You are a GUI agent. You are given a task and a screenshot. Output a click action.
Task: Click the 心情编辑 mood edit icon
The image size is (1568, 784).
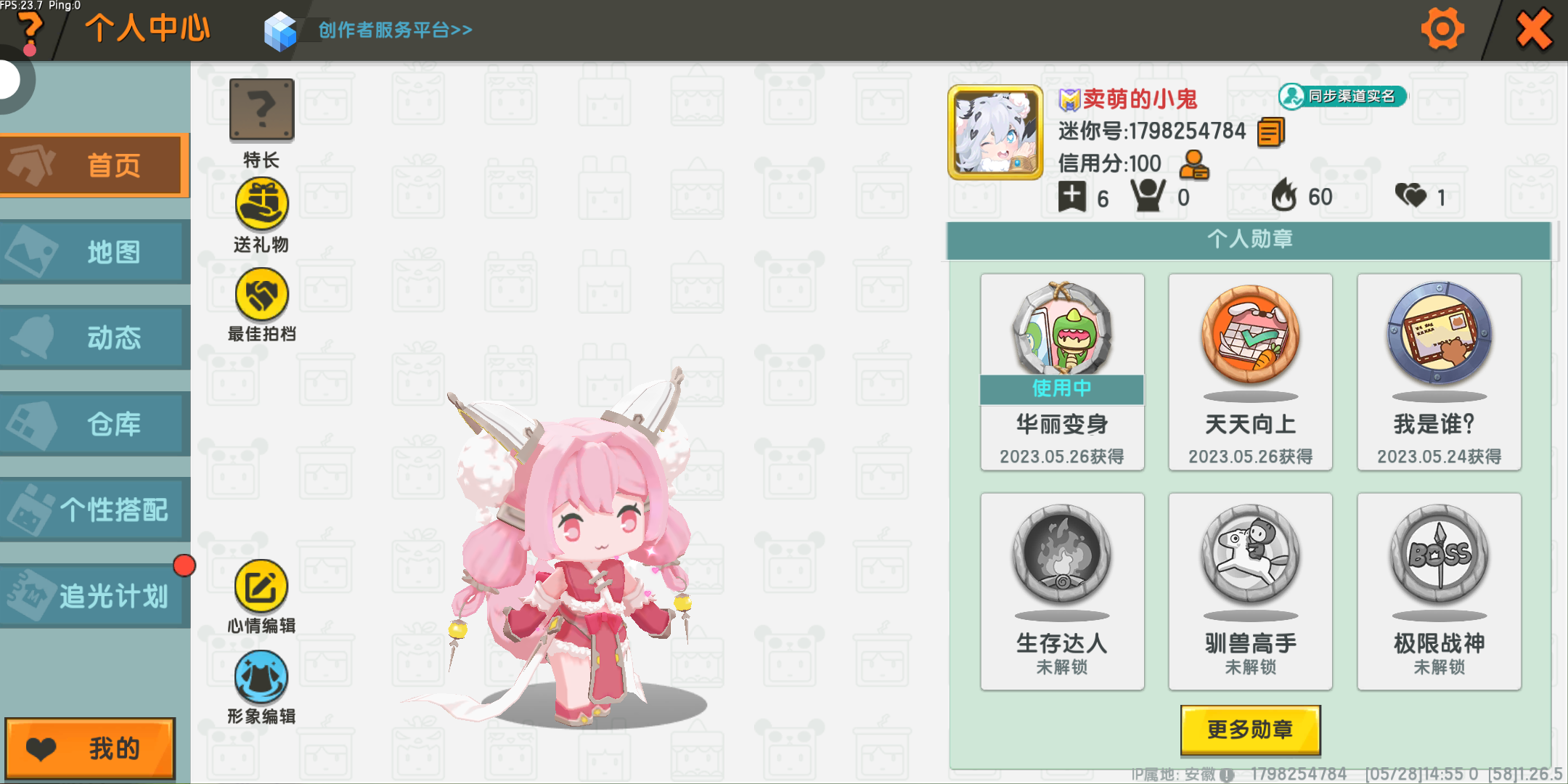261,586
